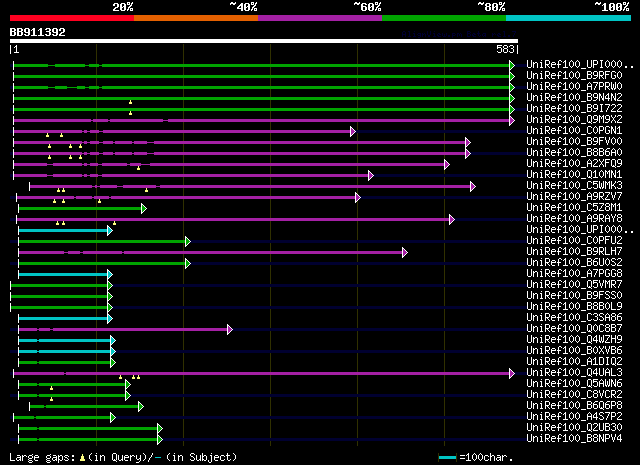Click the cyan C3SA86 alignment bar

[x=63, y=318]
